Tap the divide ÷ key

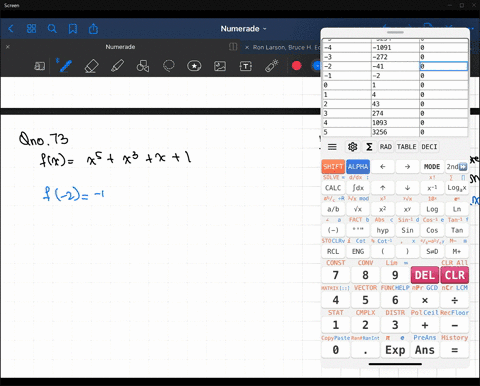click(x=455, y=300)
